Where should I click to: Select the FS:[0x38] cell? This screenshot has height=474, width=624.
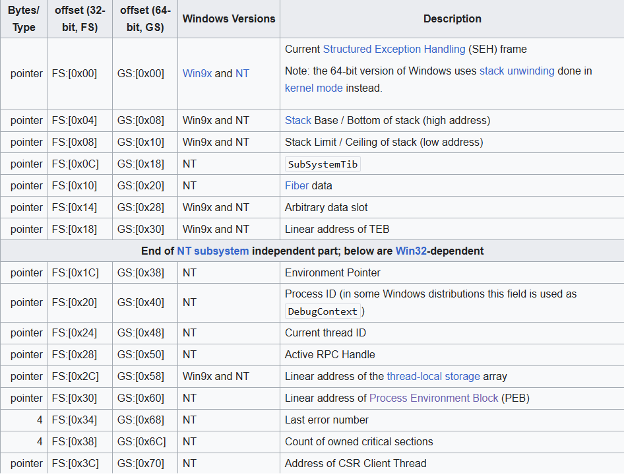(x=80, y=442)
